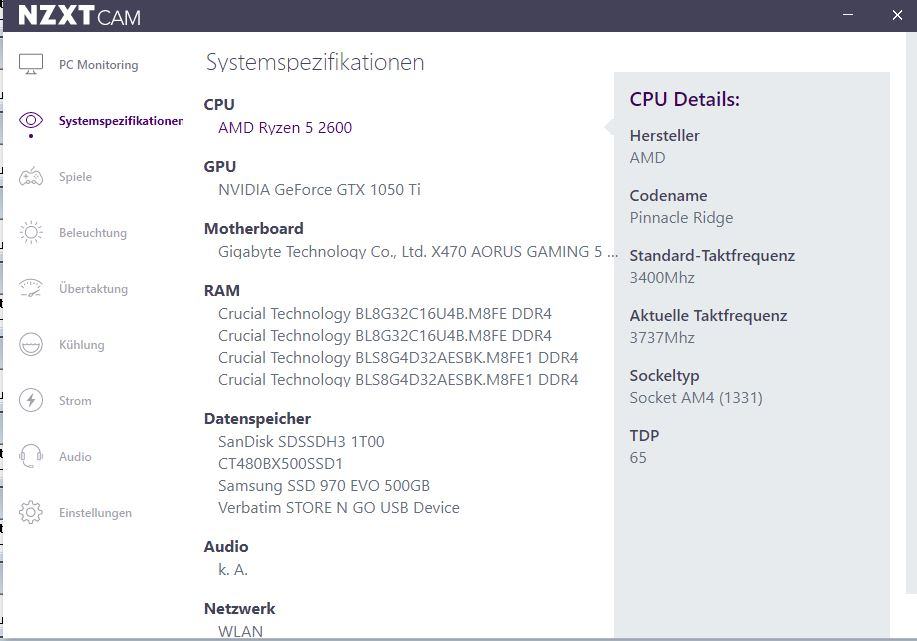The height and width of the screenshot is (641, 917).
Task: Open the Kühlung section
Action: pos(82,344)
